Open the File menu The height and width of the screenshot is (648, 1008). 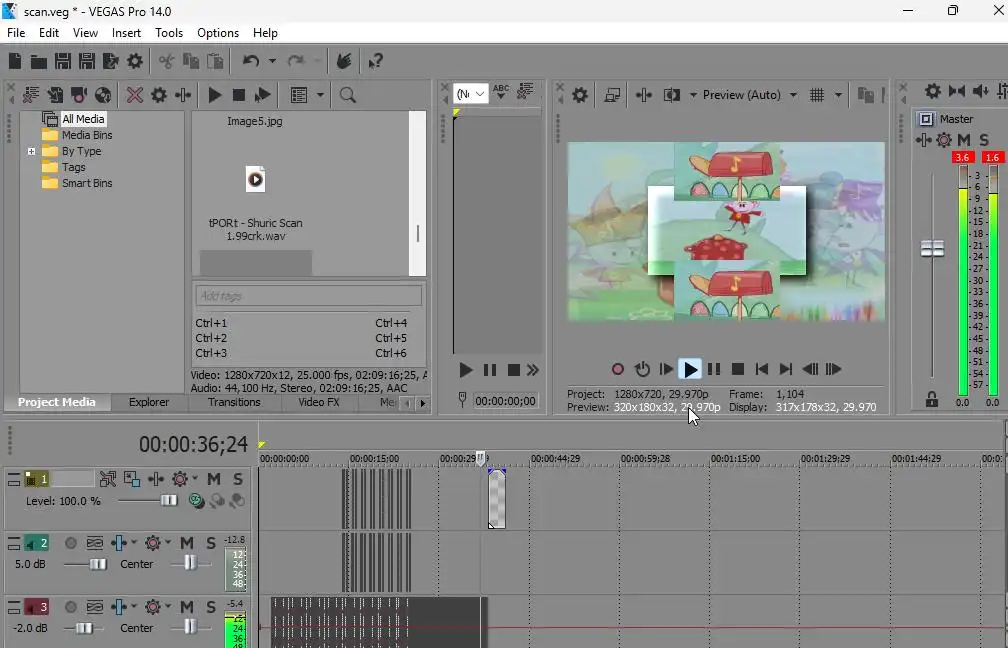pos(16,33)
